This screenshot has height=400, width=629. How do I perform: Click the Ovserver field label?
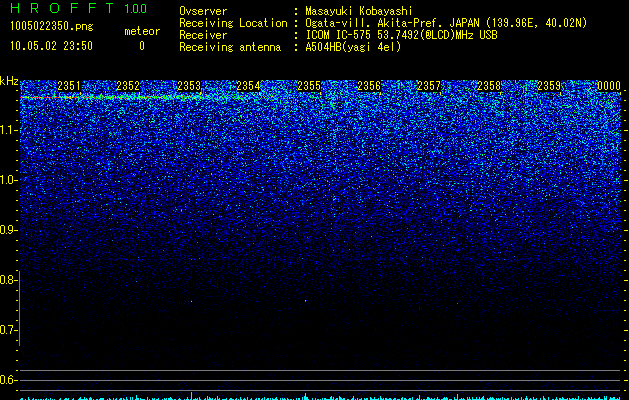point(203,11)
